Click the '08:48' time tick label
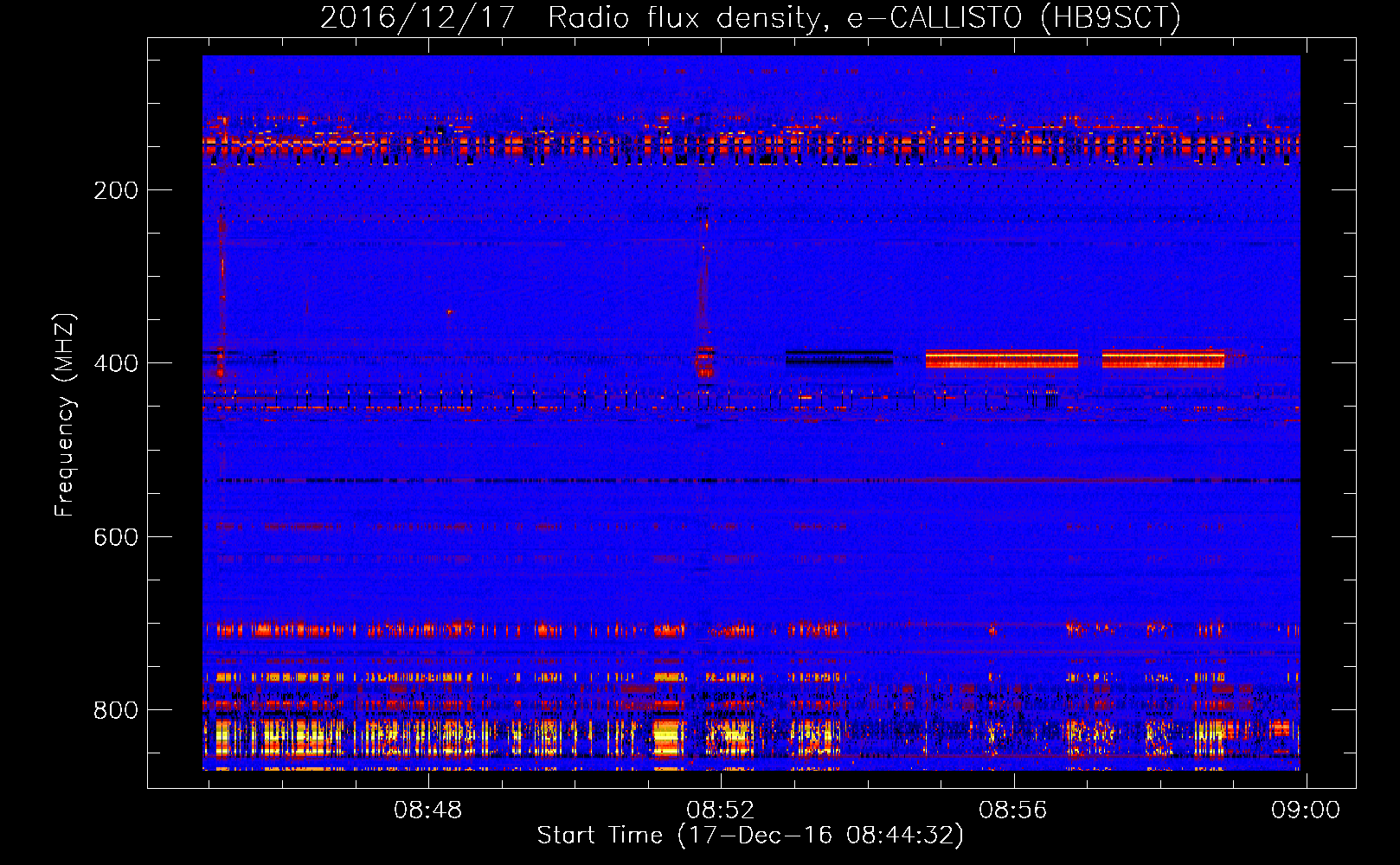The image size is (1400, 865). pyautogui.click(x=428, y=811)
